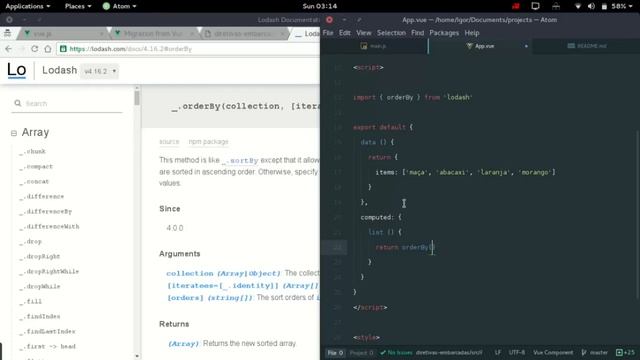View the secure site padlock info

[x=63, y=49]
